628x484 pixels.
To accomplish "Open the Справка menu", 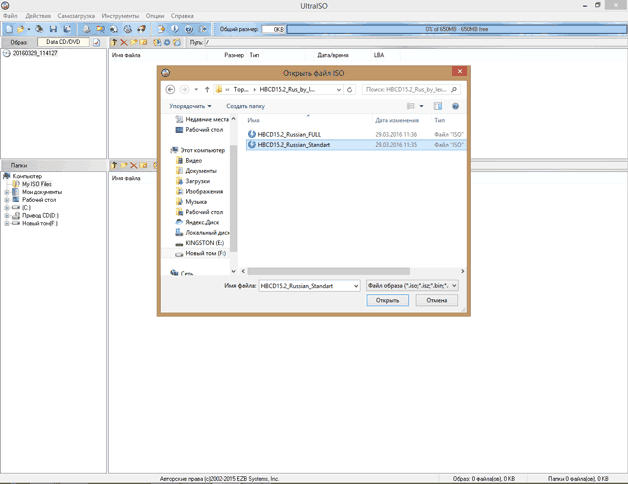I will (182, 16).
